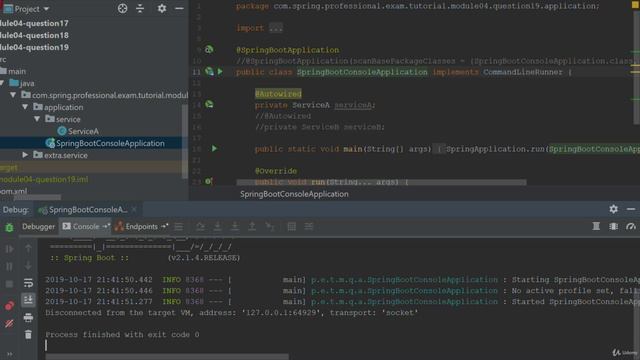Image resolution: width=640 pixels, height=360 pixels.
Task: Click the rerun debug bug icon
Action: [x=9, y=227]
